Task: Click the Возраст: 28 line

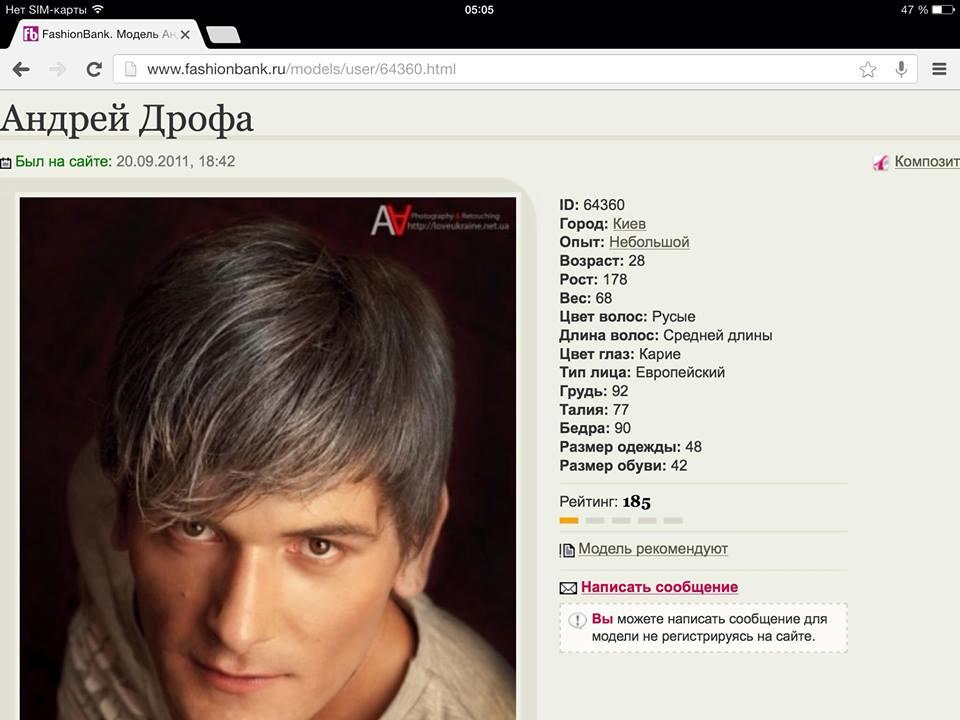Action: pos(602,261)
